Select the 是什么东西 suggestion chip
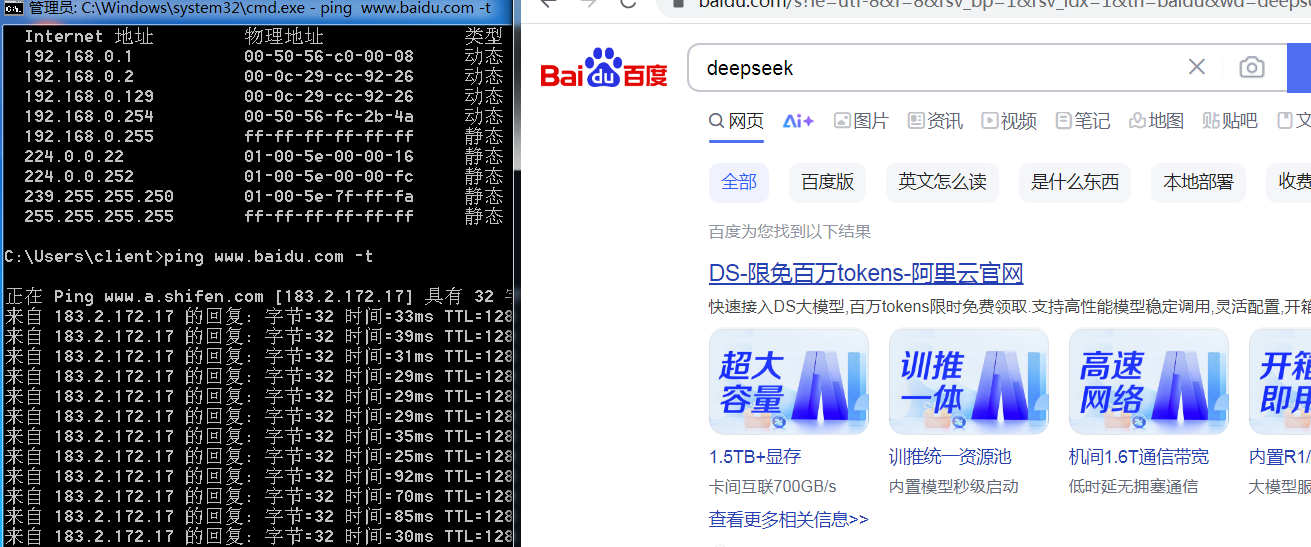Viewport: 1311px width, 547px height. (x=1075, y=182)
